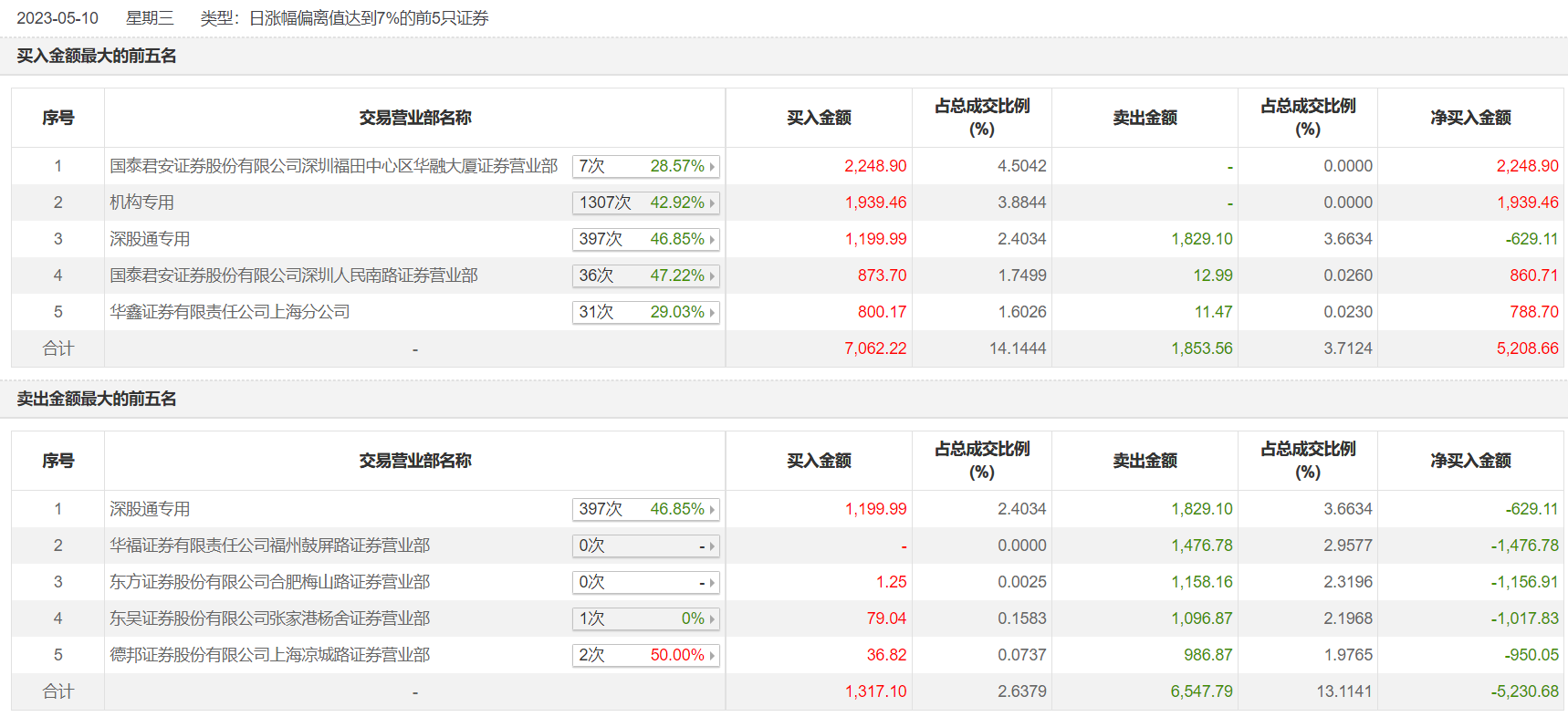Select 华鑫证券有限责任公司上海分公司

(229, 312)
